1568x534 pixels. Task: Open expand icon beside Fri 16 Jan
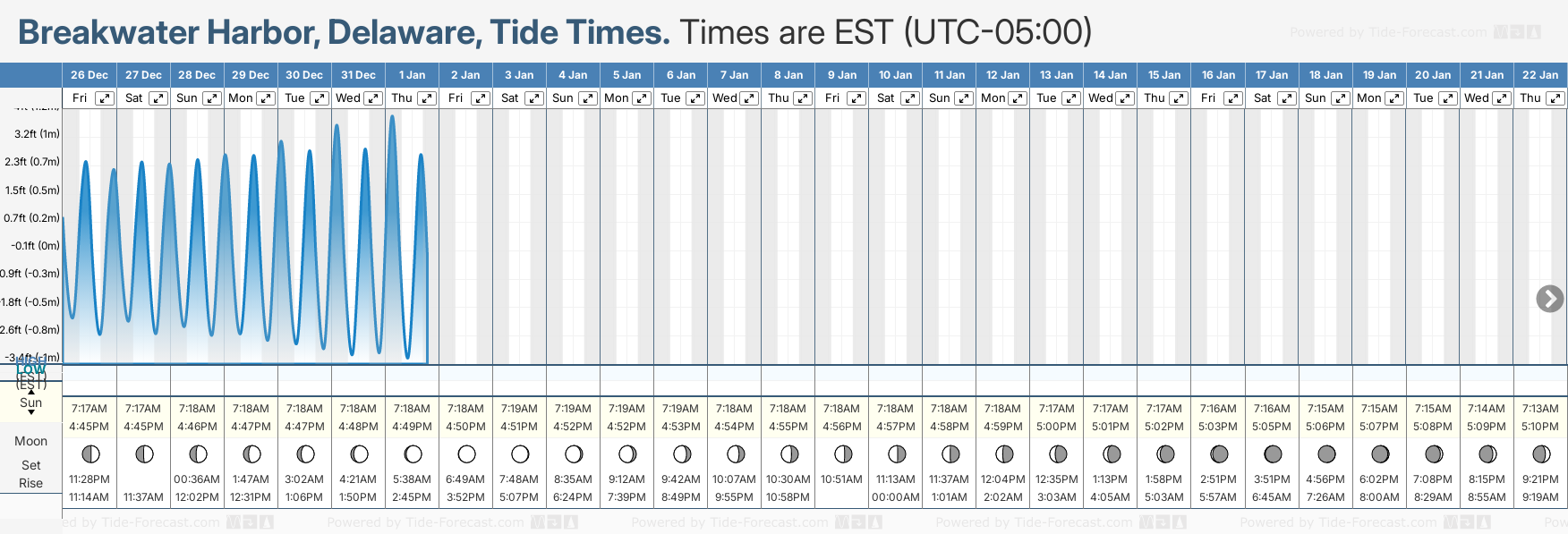coord(1232,98)
